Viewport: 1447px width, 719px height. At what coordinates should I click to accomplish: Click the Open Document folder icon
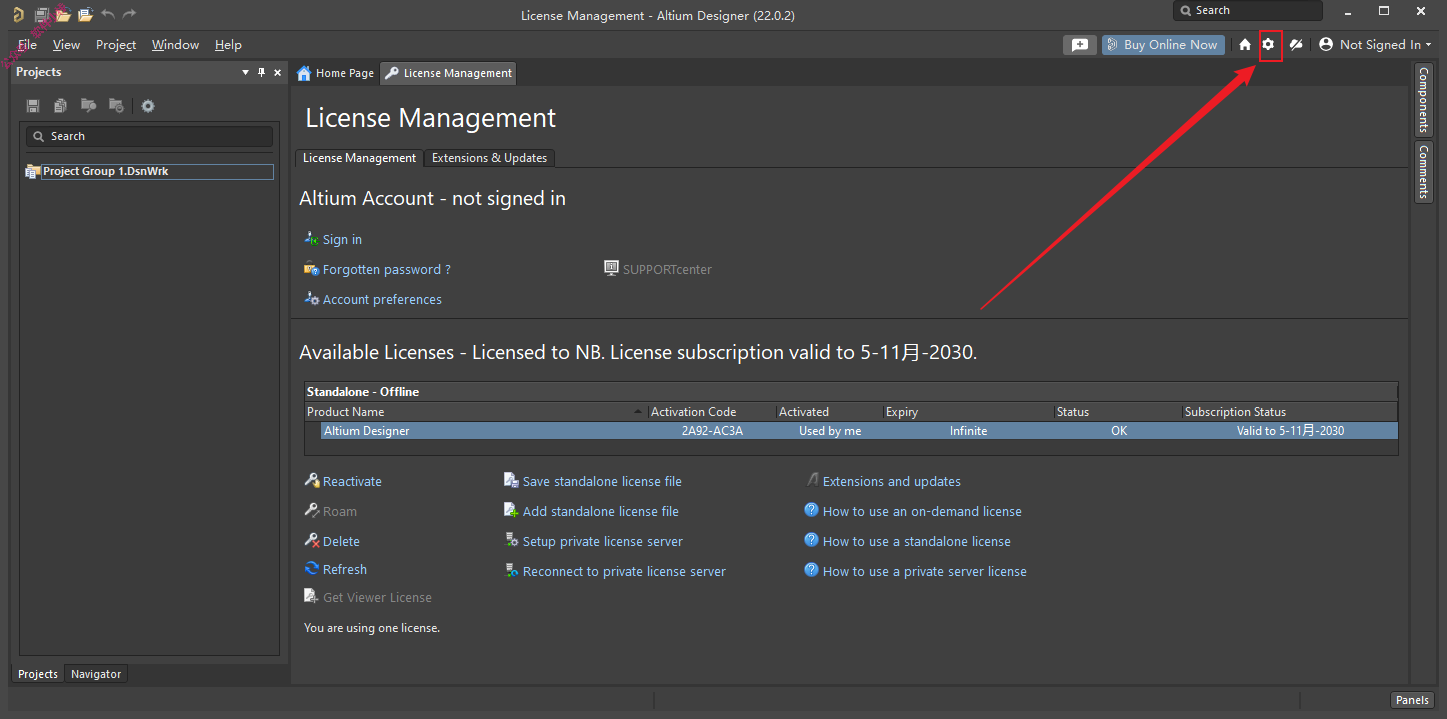coord(63,15)
